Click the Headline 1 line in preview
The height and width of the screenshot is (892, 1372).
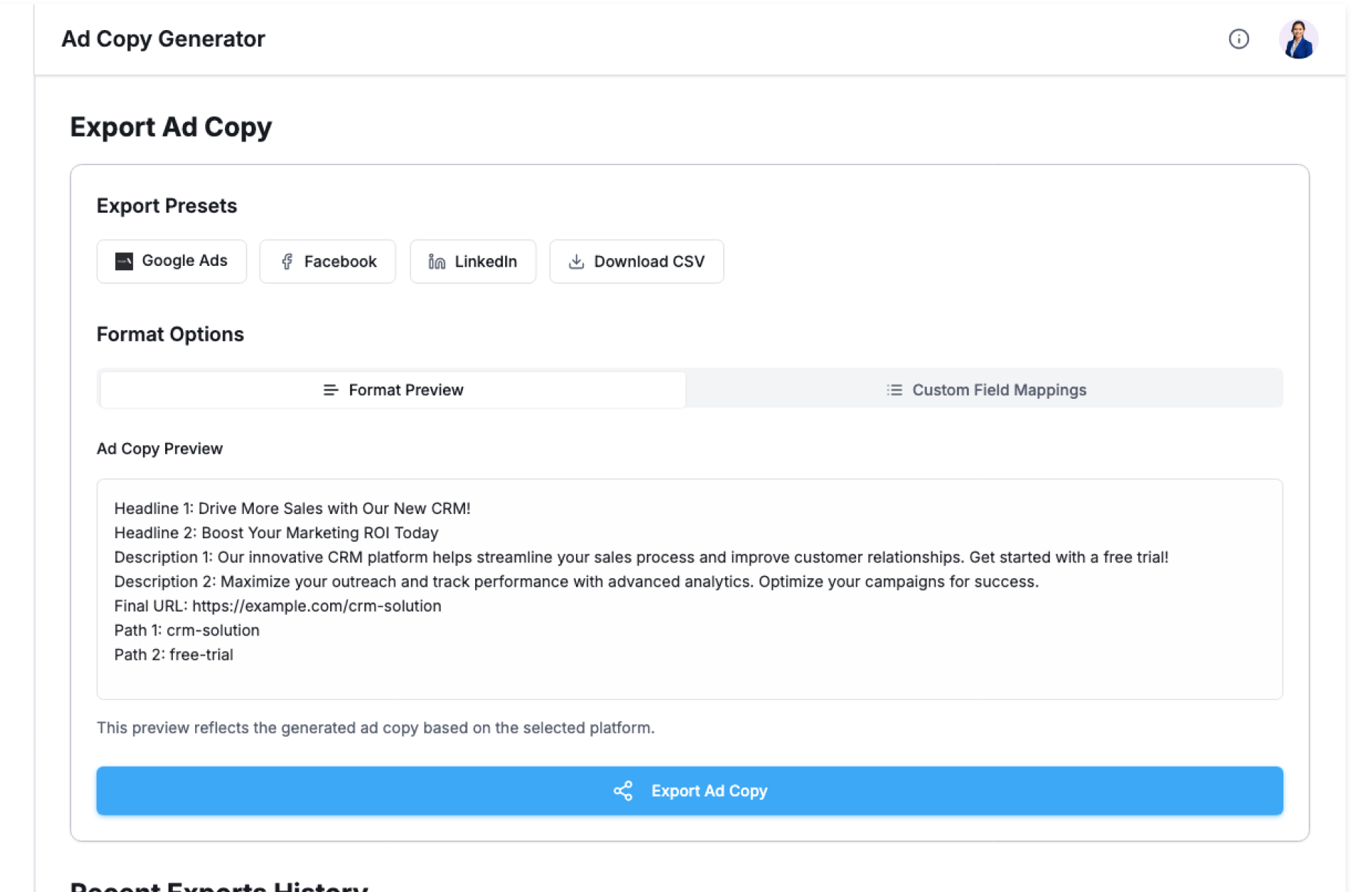coord(292,508)
